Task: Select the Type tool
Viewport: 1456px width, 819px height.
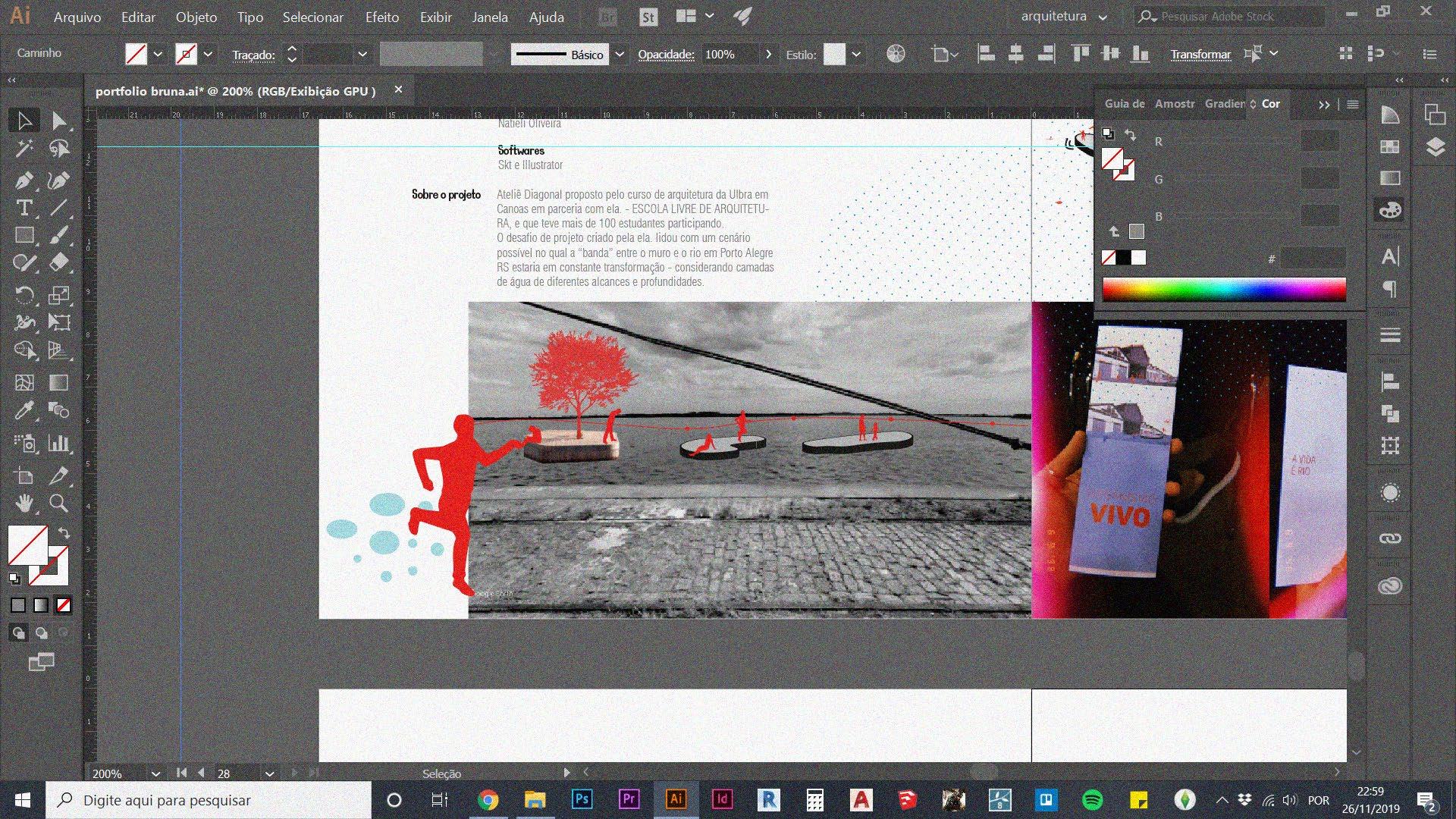Action: 24,208
